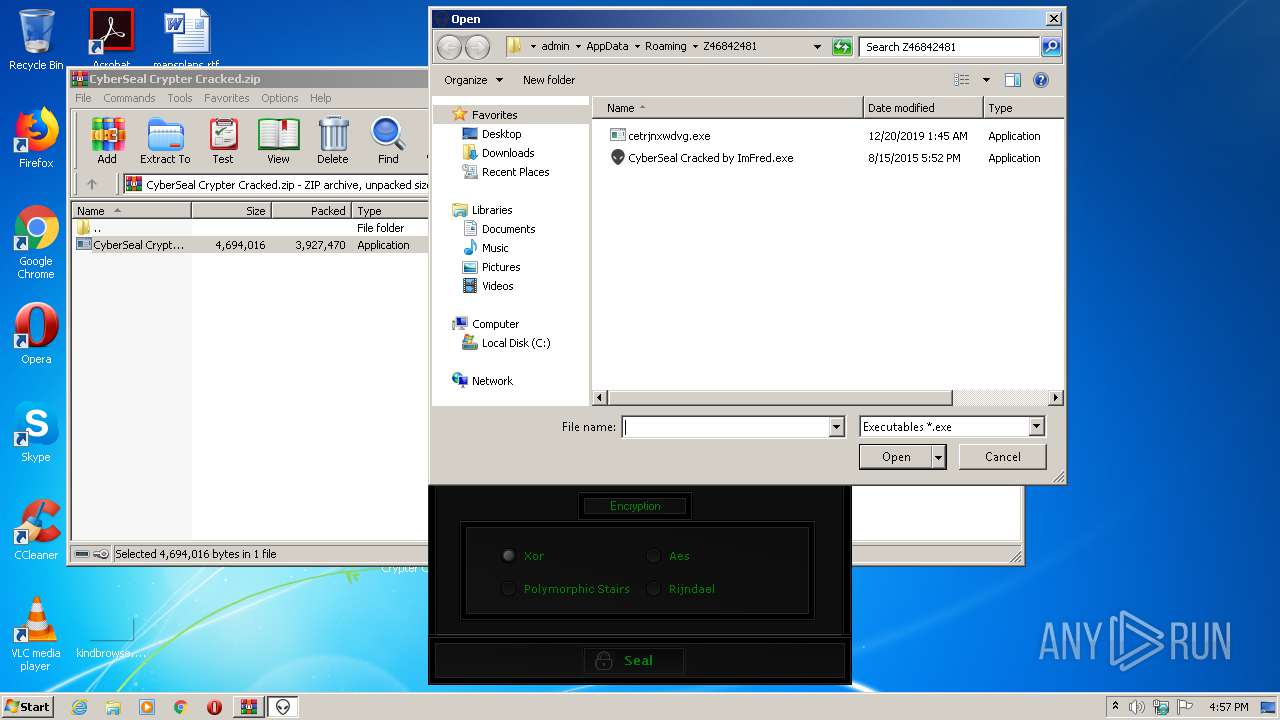This screenshot has height=720, width=1280.
Task: Click WinRAR Find toolbar icon
Action: click(388, 141)
